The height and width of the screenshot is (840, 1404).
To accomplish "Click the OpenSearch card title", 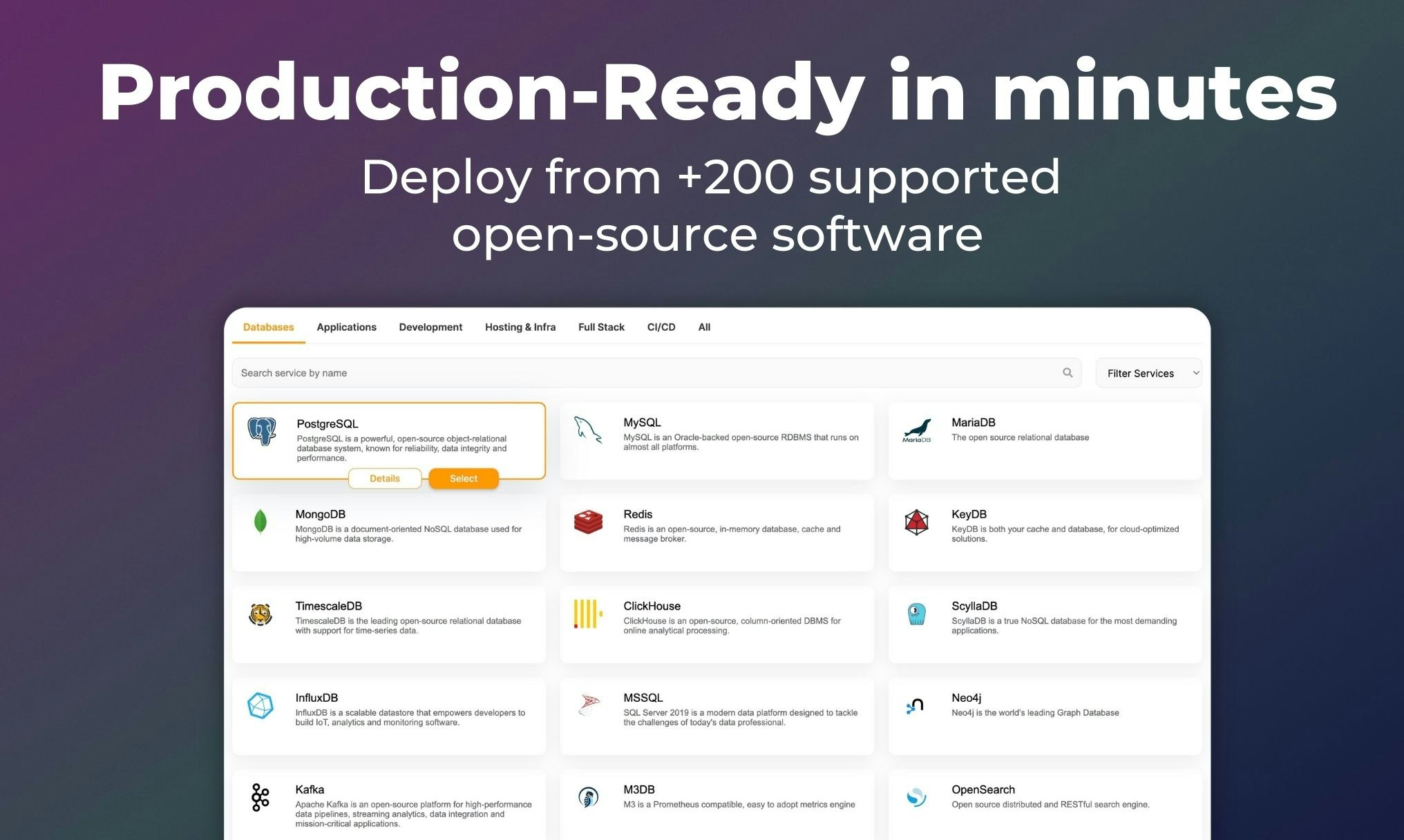I will coord(983,790).
